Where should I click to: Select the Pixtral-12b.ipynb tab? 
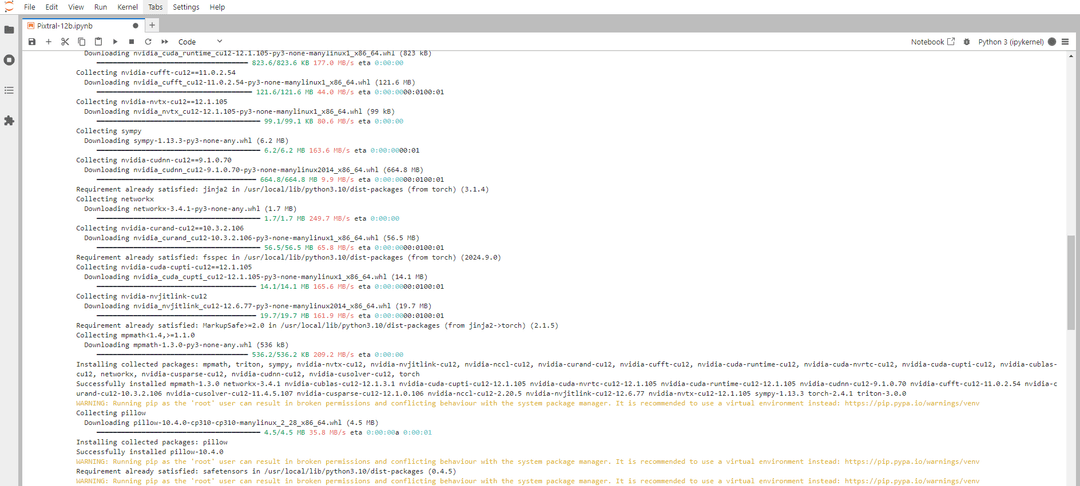pos(83,25)
